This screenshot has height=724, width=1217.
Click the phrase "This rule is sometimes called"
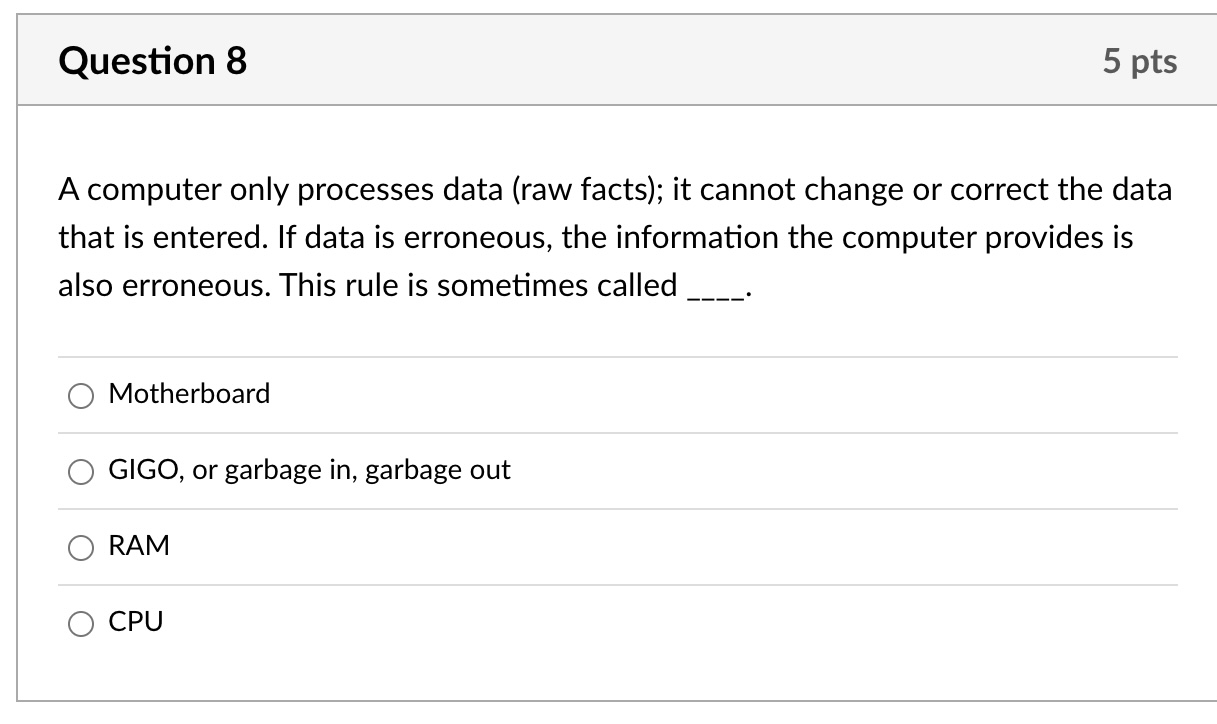480,286
